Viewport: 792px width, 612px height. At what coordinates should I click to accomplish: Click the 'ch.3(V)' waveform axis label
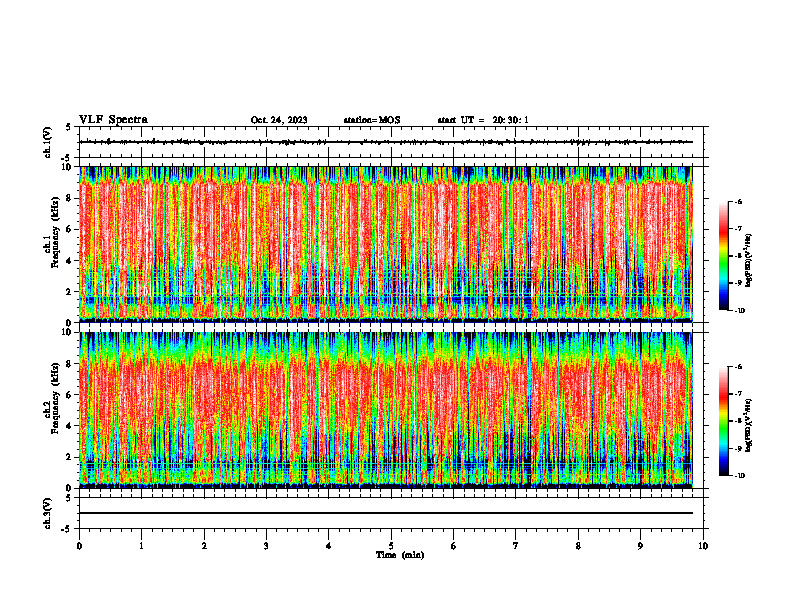(x=48, y=513)
